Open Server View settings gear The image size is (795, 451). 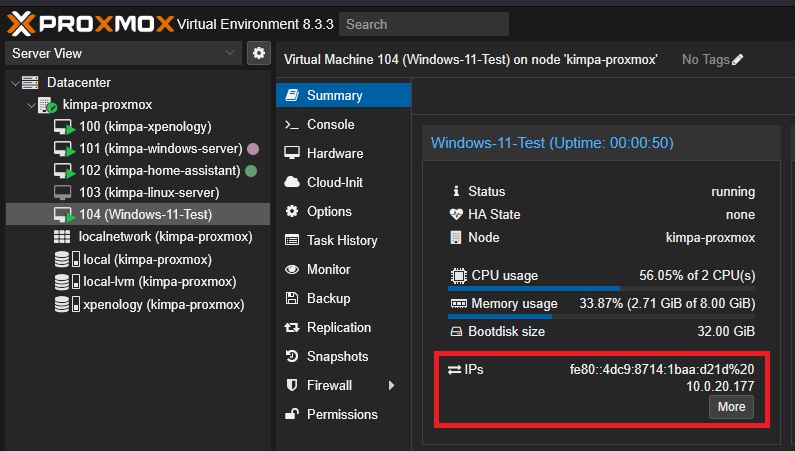tap(259, 53)
